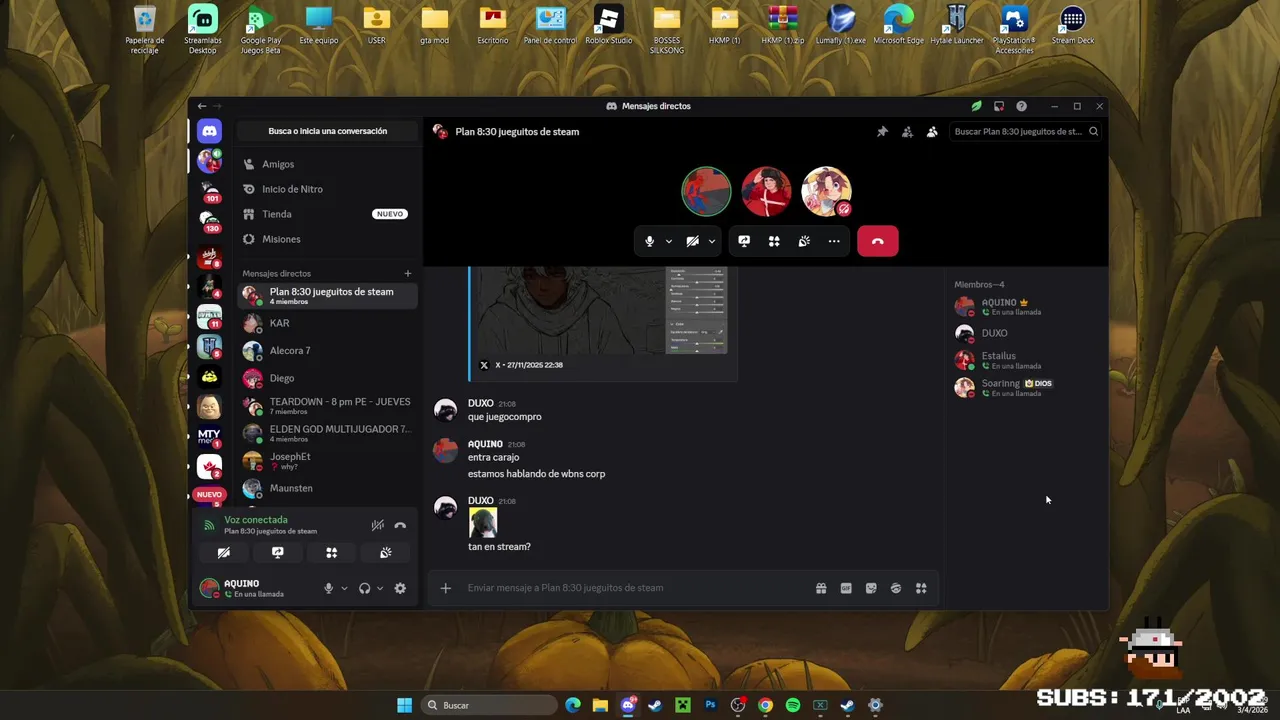Open Spotify from the Windows taskbar
Viewport: 1280px width, 720px height.
(x=793, y=705)
